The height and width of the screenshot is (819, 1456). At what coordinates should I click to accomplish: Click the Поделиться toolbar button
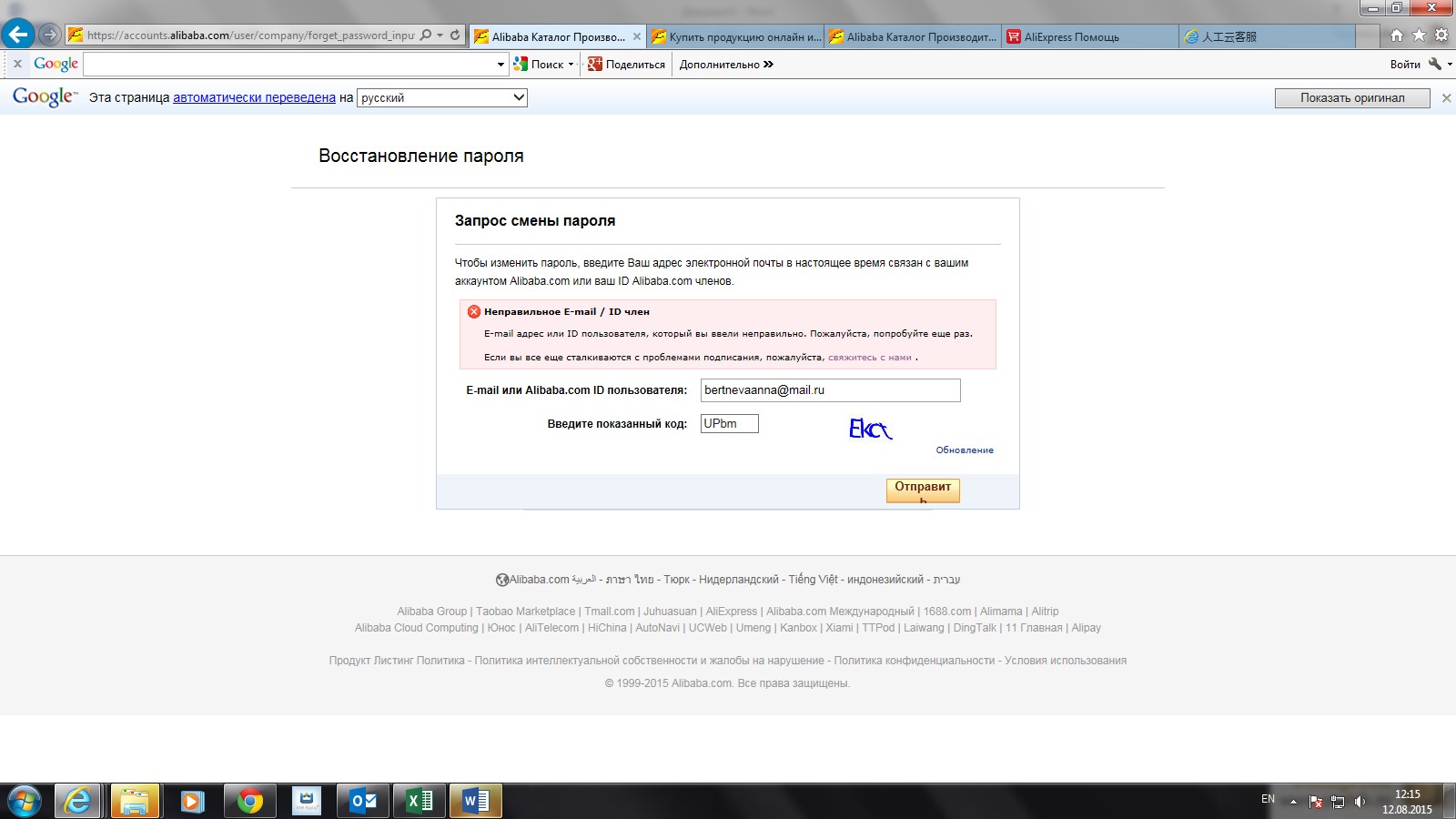[626, 65]
